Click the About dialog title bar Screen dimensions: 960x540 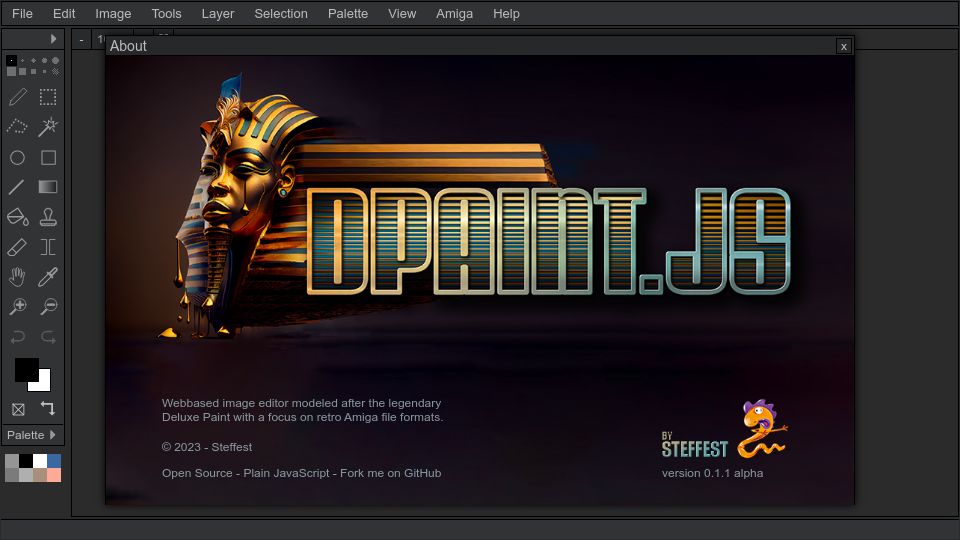coord(471,46)
